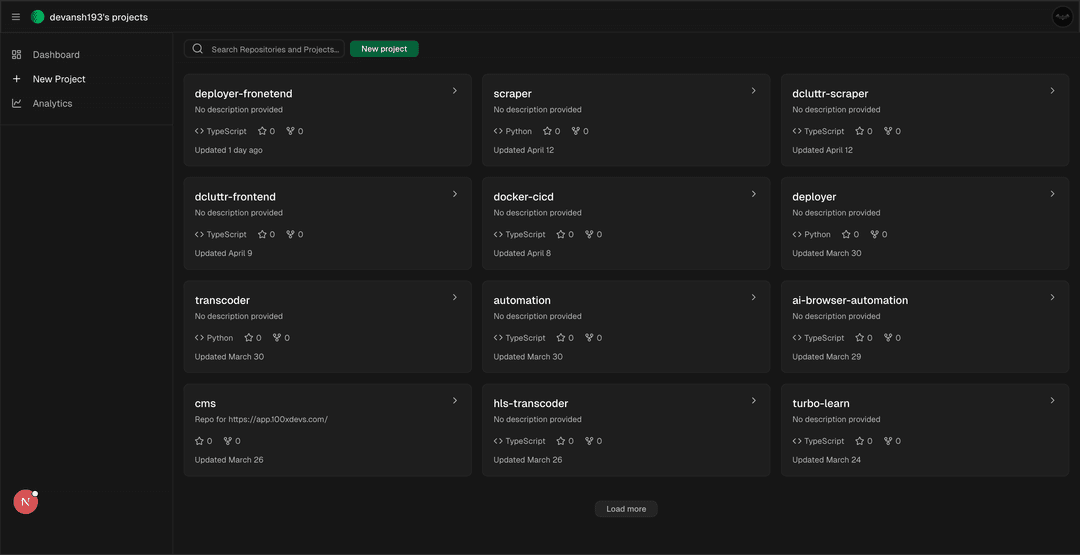1080x555 pixels.
Task: Click the fork icon on dcluttr-scraper card
Action: pos(888,131)
